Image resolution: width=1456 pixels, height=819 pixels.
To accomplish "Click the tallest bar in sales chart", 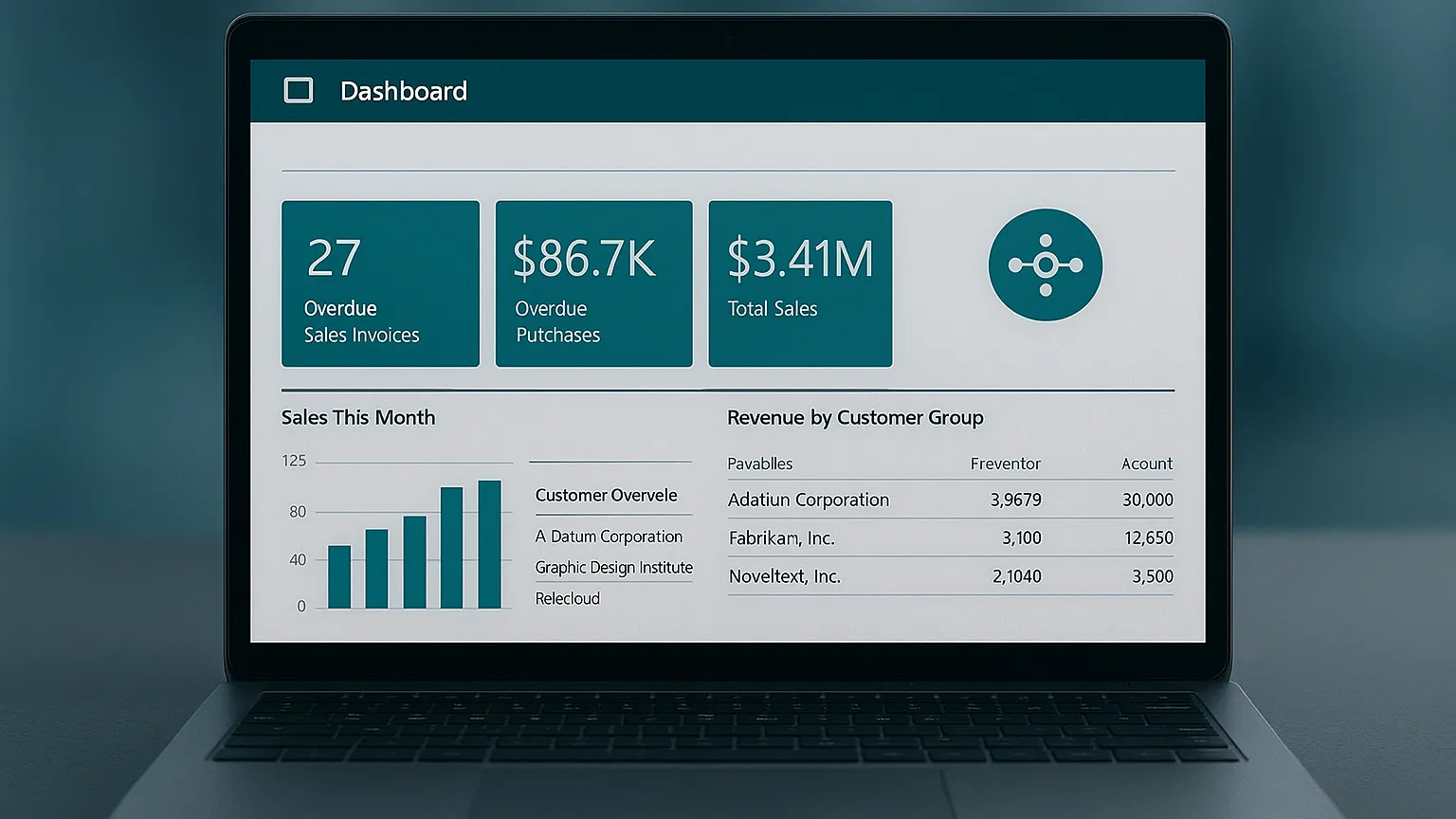I will pyautogui.click(x=489, y=545).
